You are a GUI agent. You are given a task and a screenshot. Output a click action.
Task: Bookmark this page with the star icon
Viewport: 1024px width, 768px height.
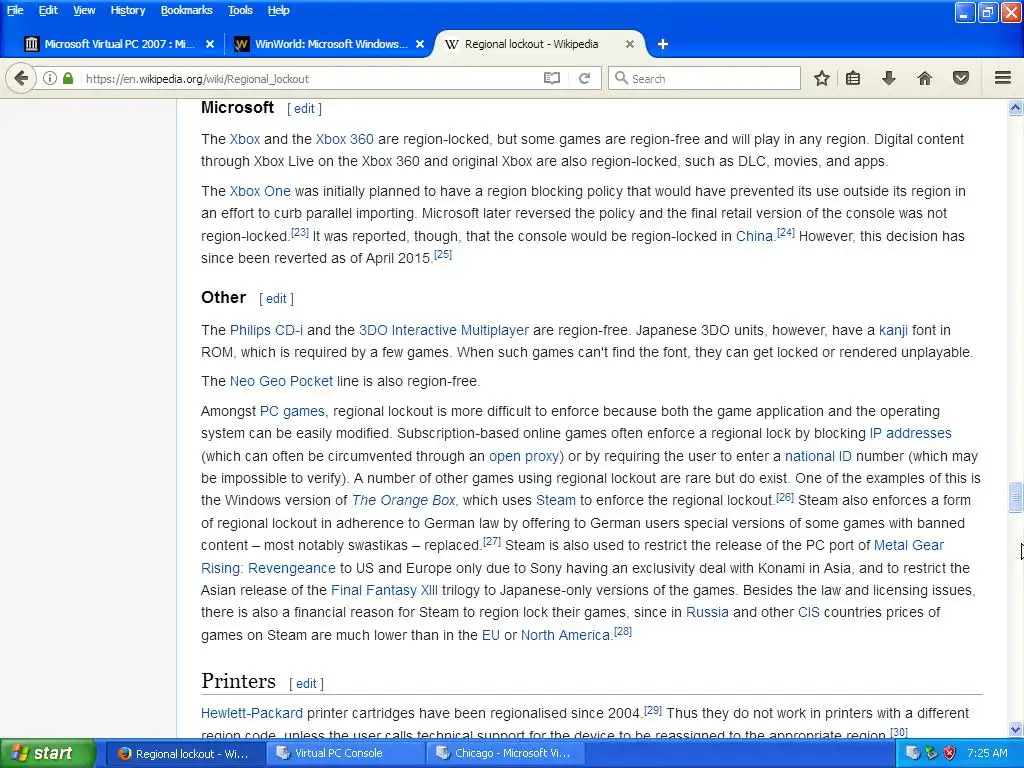point(822,78)
